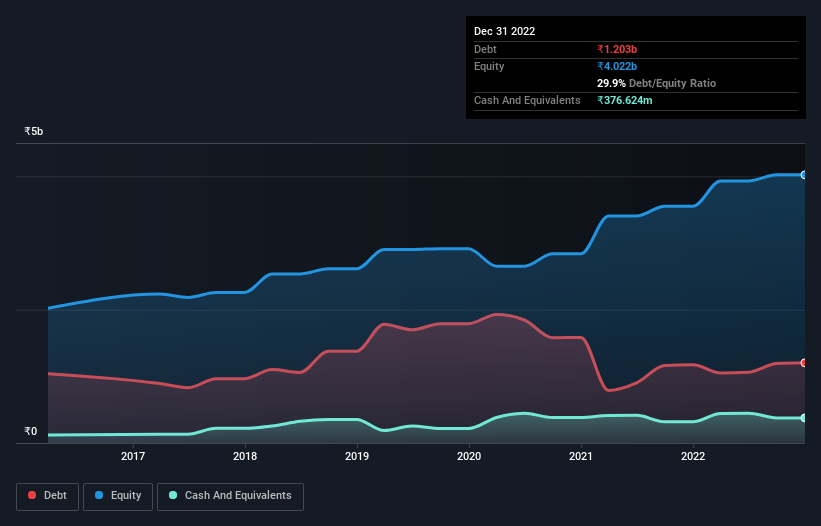Toggle the Debt series legend button

48,496
